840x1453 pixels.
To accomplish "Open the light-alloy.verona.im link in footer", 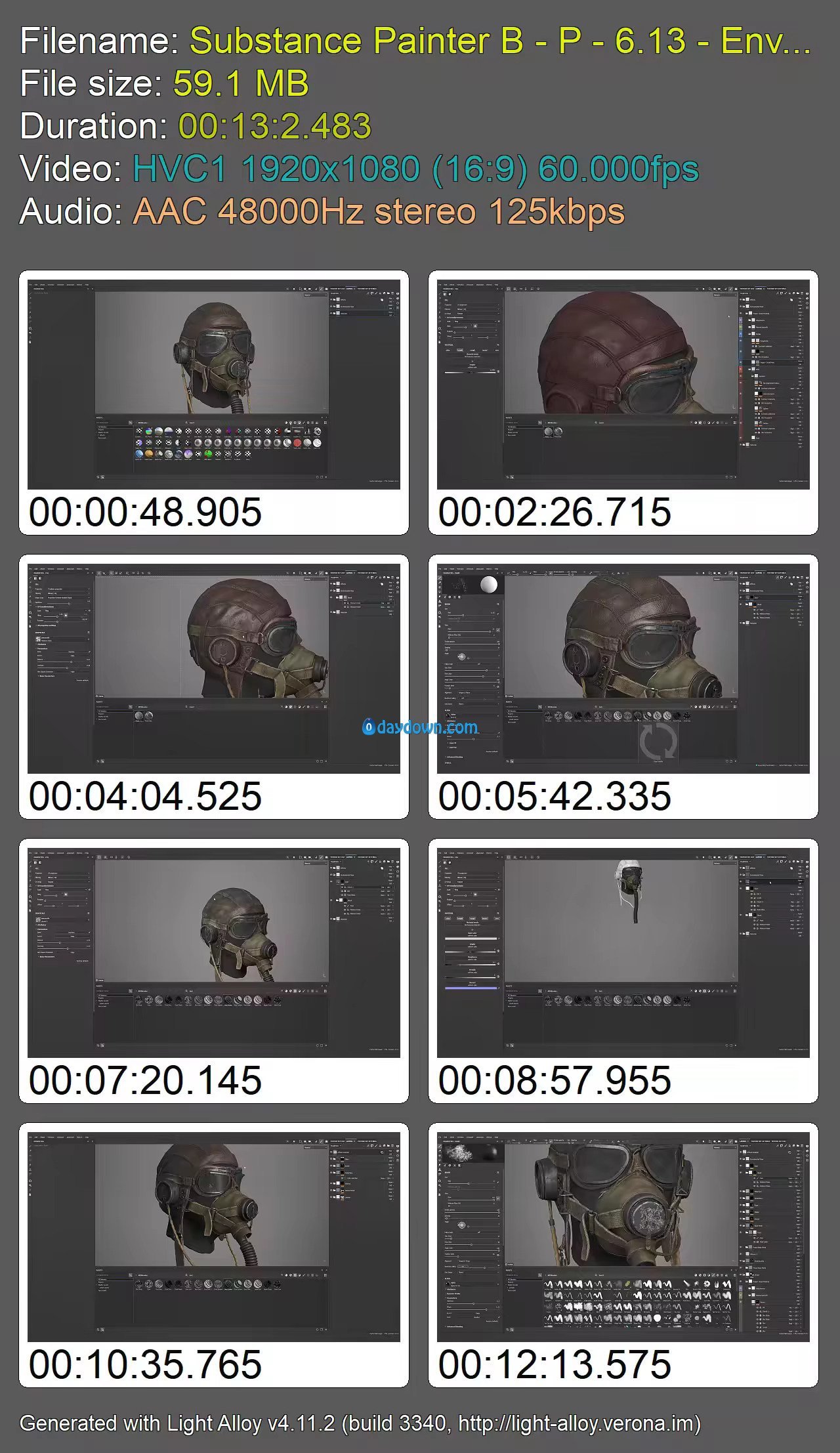I will (x=576, y=1423).
